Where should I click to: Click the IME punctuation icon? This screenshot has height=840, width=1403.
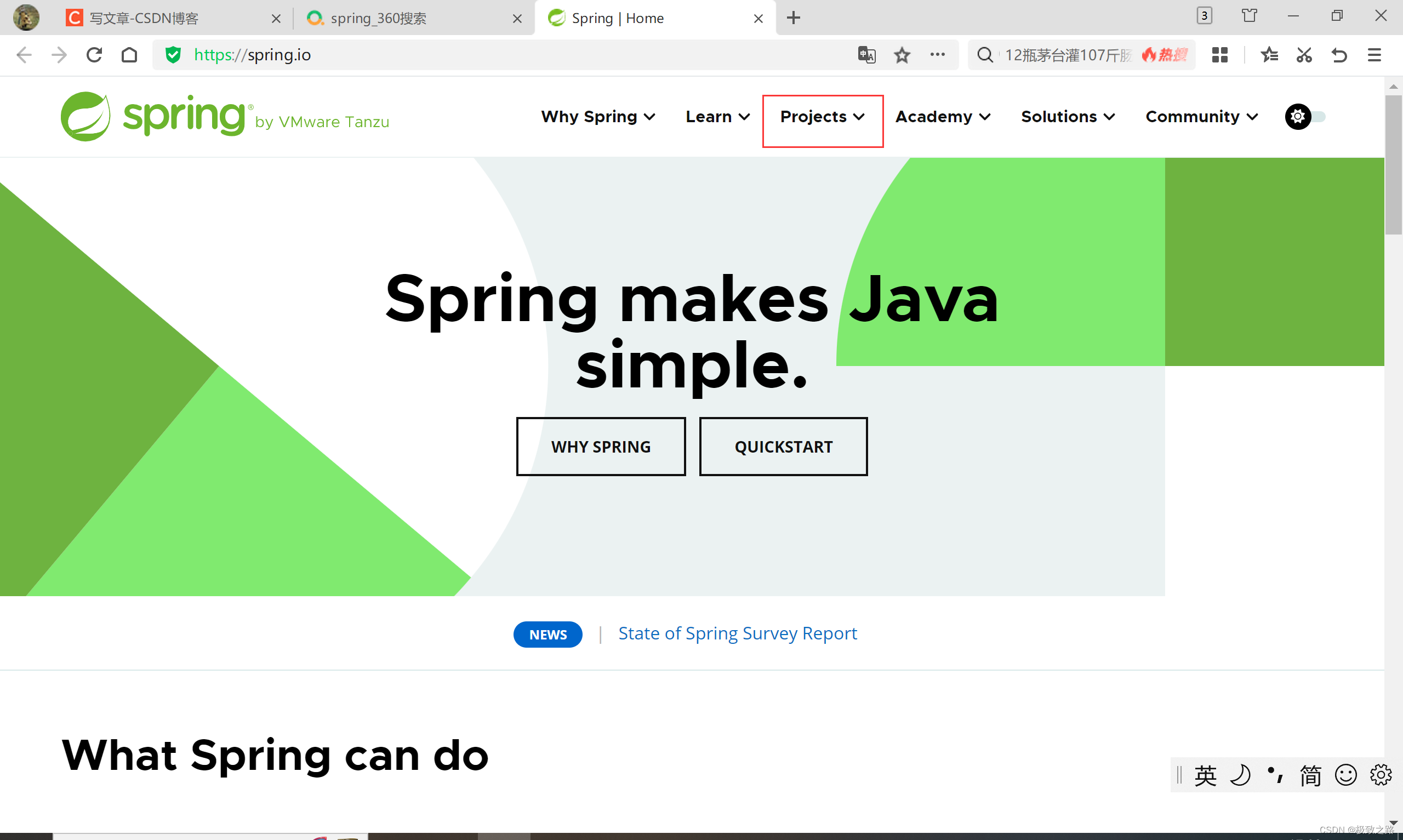[x=1275, y=775]
